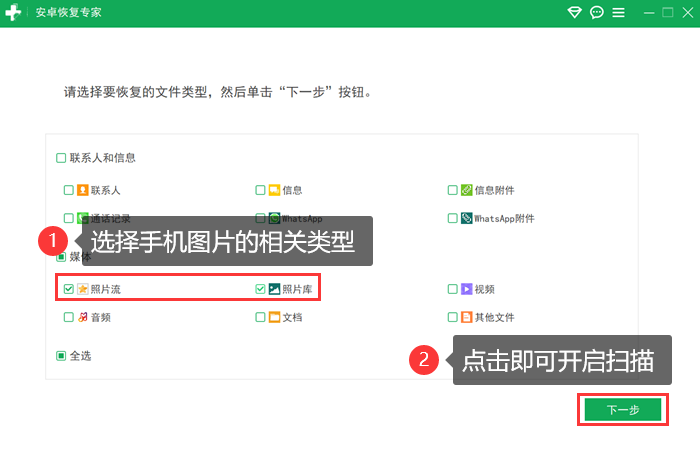The height and width of the screenshot is (465, 700).
Task: Click the yellow 信息 message icon
Action: [274, 190]
